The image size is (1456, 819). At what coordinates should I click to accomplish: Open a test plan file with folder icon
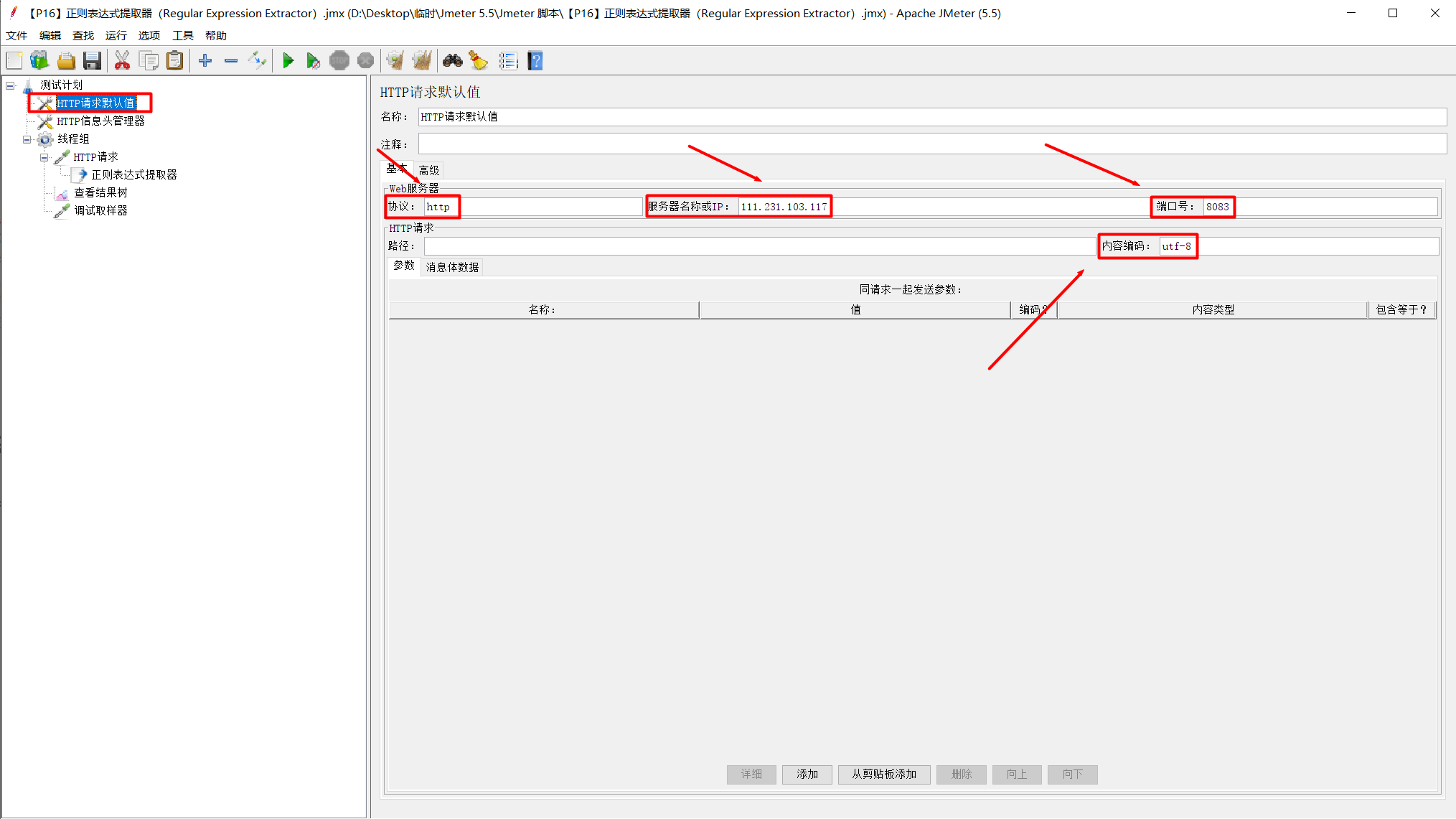coord(66,61)
